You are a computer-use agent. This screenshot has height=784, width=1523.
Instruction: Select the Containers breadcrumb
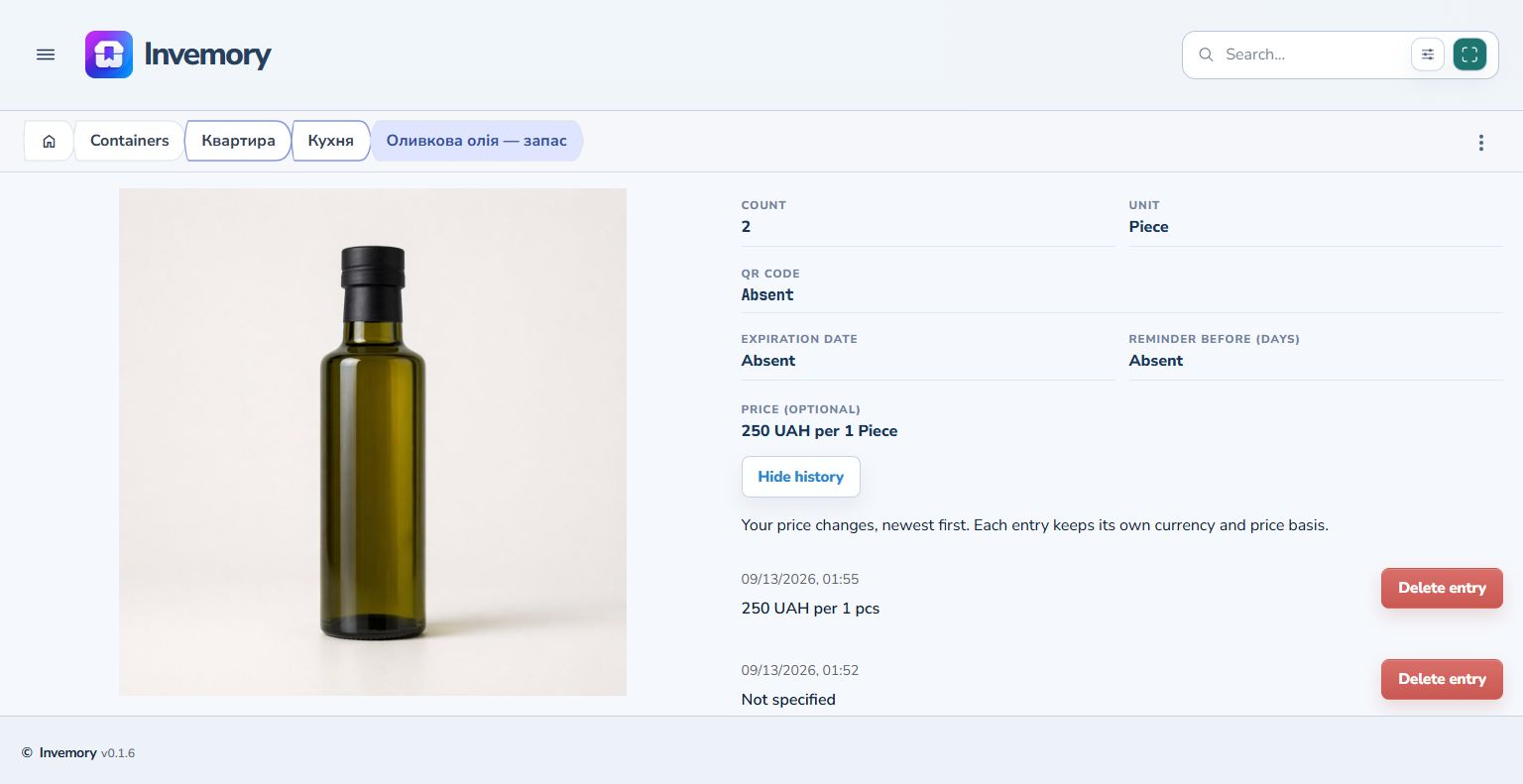(x=130, y=141)
